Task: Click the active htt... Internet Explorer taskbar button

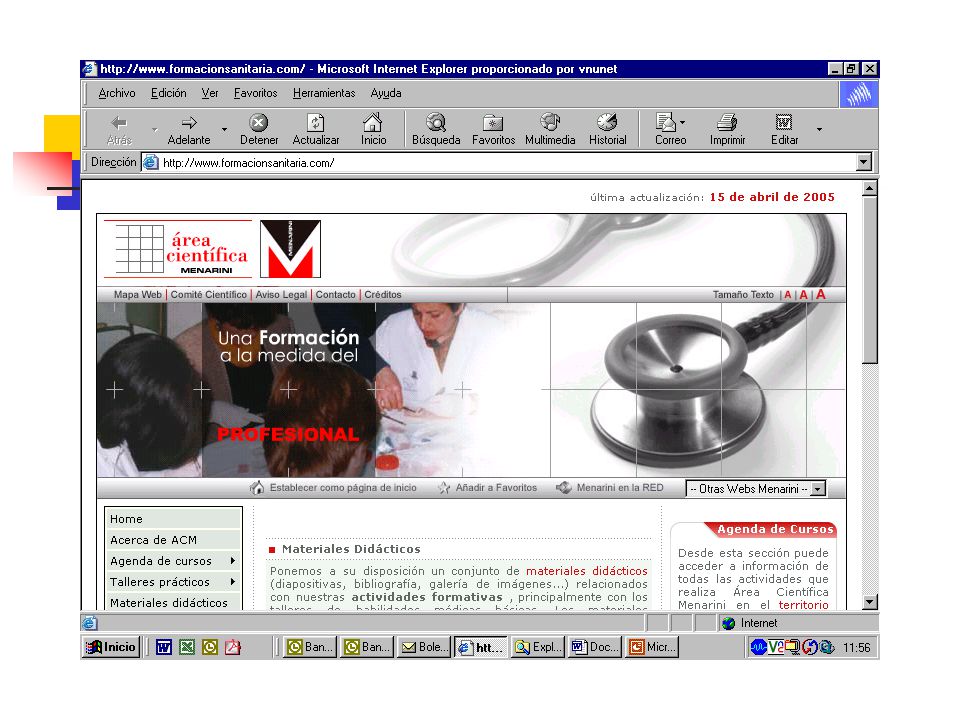Action: click(481, 647)
